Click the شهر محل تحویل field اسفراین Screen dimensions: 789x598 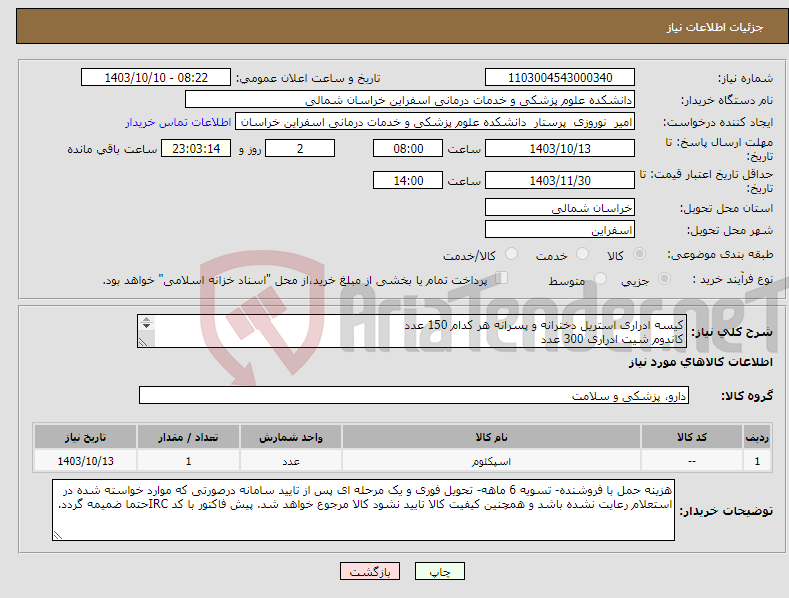(560, 230)
